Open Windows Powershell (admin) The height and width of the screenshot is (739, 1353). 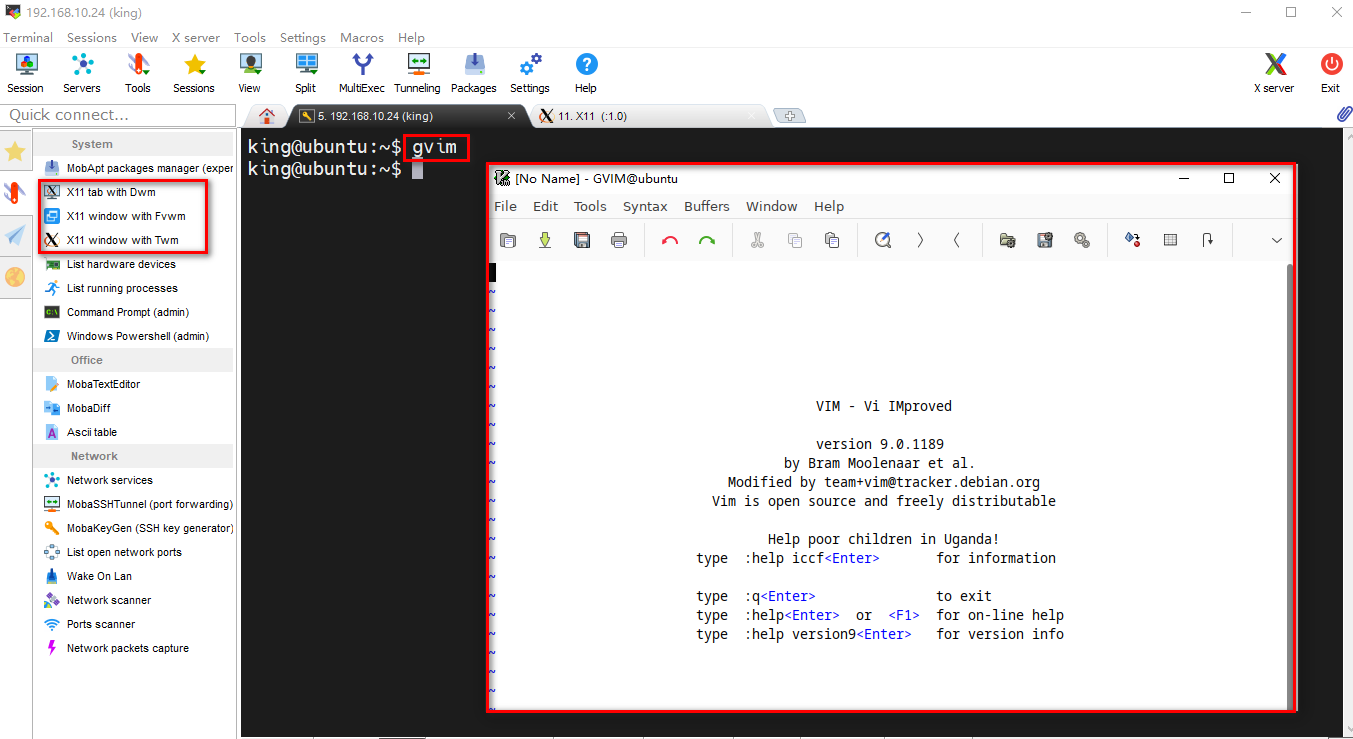coord(138,336)
